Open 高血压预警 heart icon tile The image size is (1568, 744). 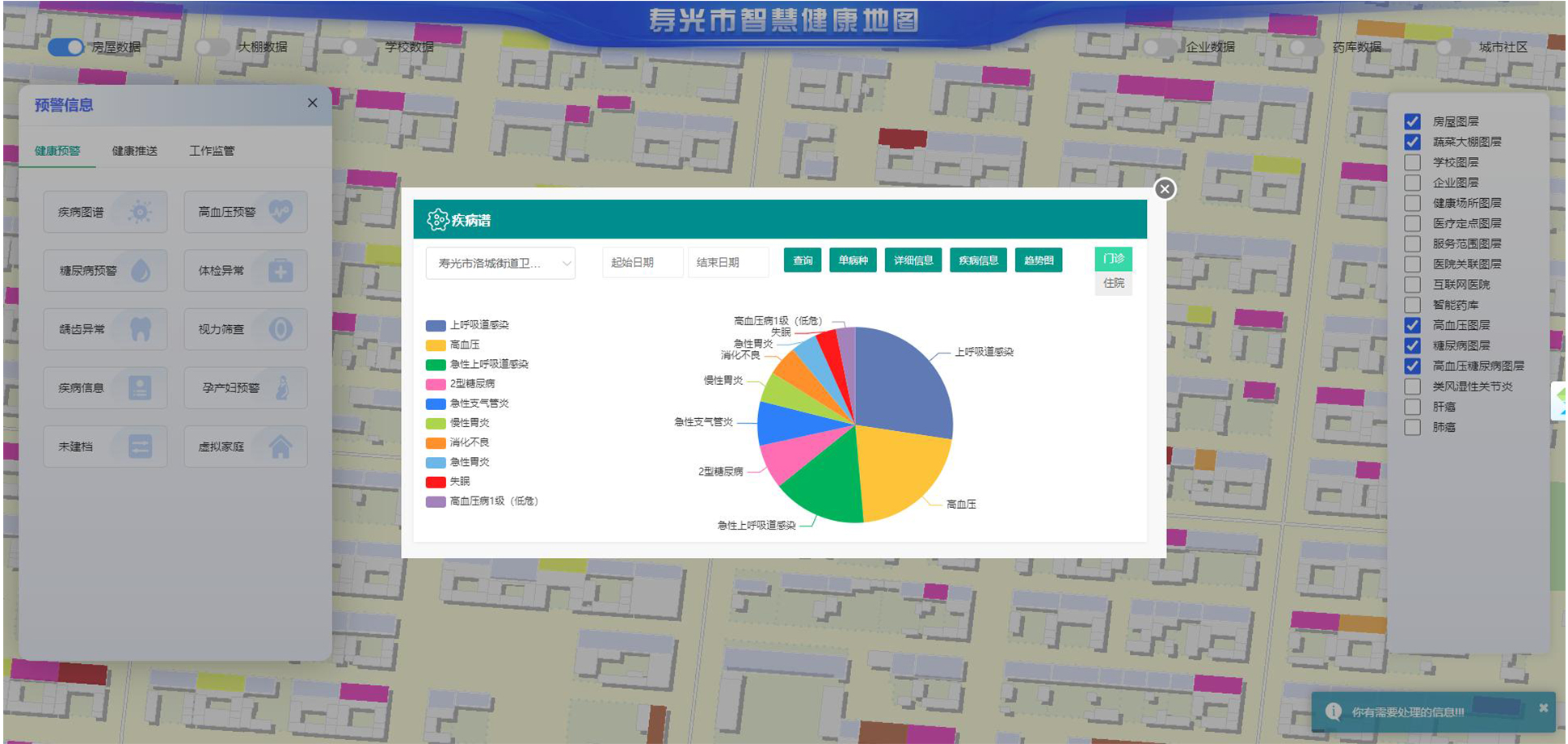[280, 212]
